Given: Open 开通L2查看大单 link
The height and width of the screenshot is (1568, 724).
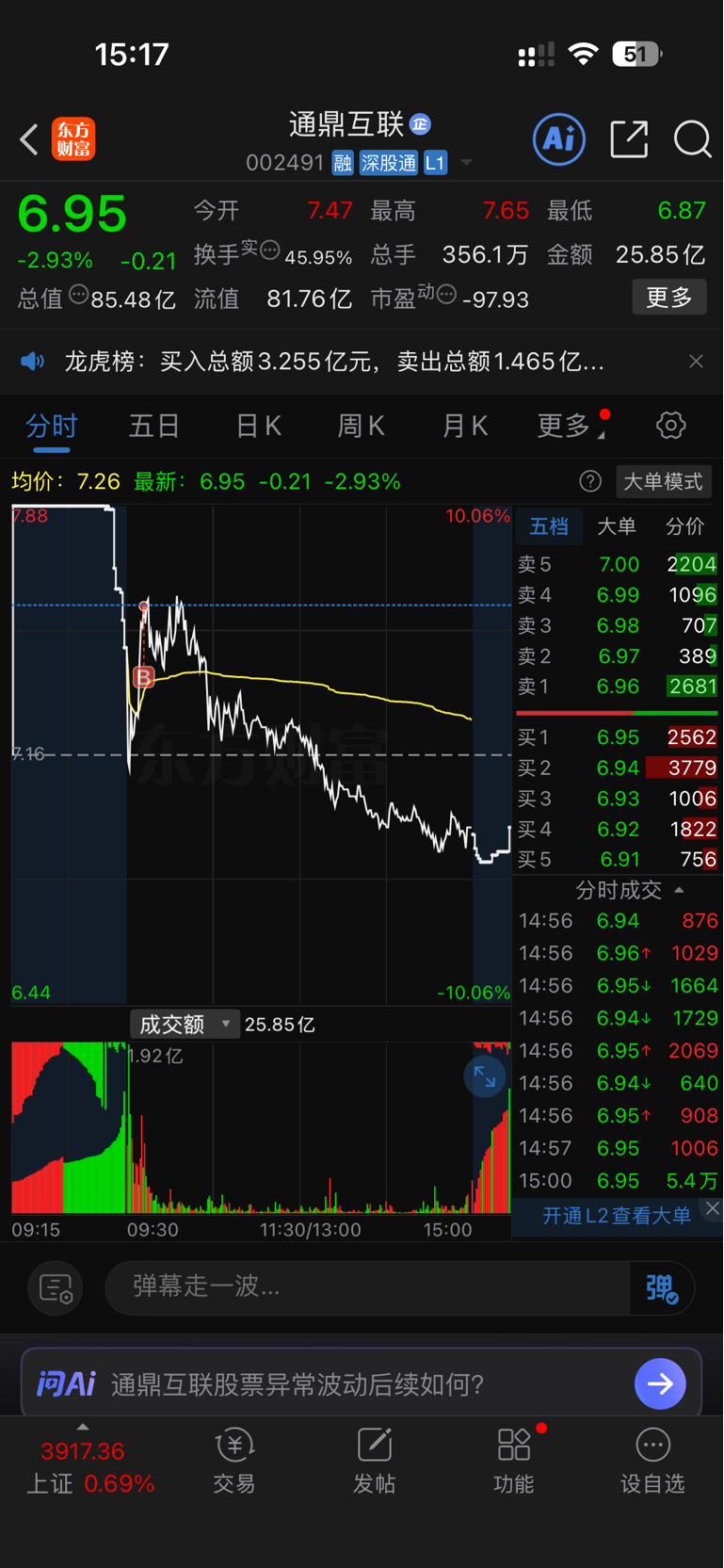Looking at the screenshot, I should tap(617, 1216).
